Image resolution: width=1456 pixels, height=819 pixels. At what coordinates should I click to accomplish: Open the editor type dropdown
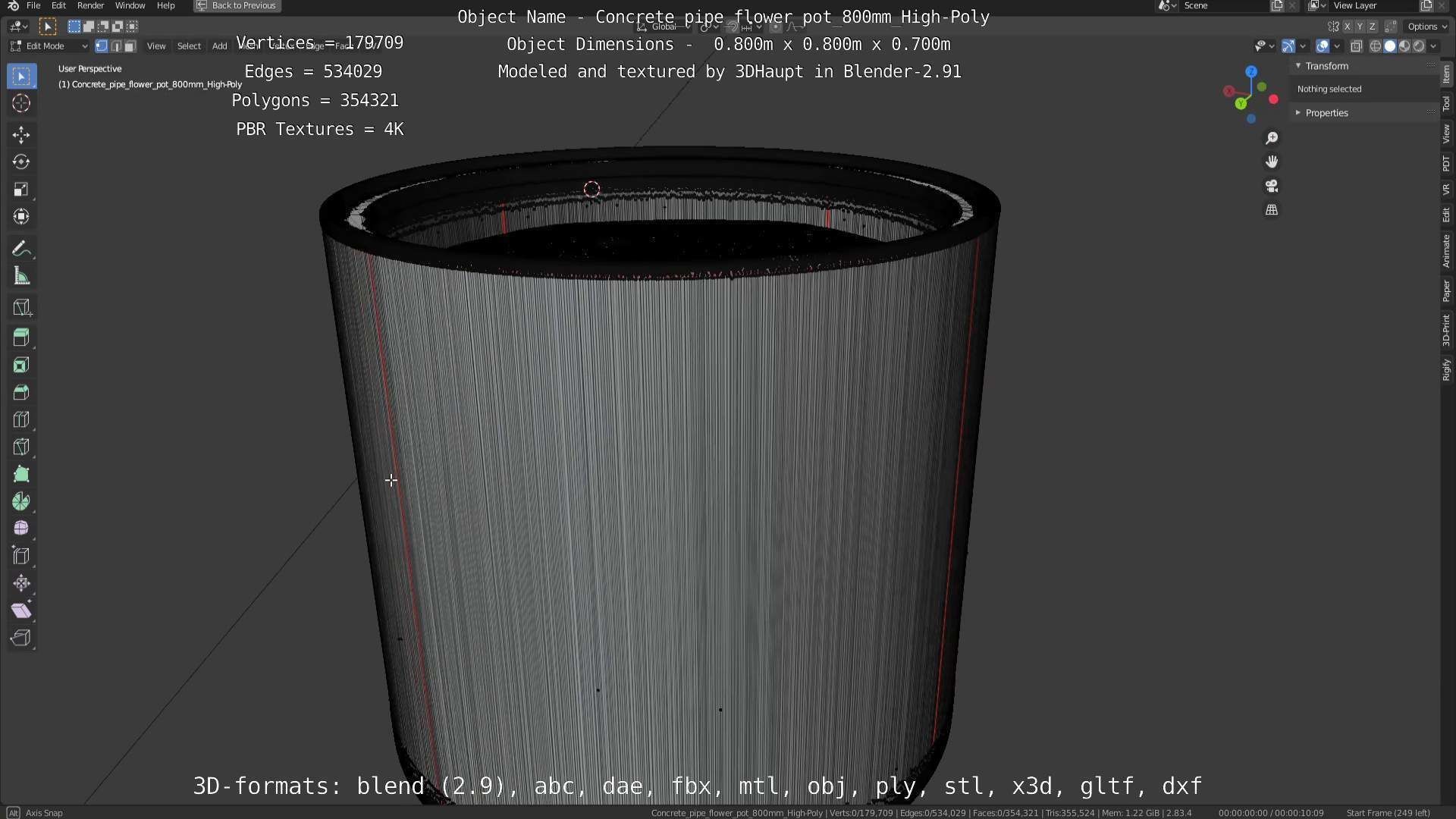click(19, 27)
